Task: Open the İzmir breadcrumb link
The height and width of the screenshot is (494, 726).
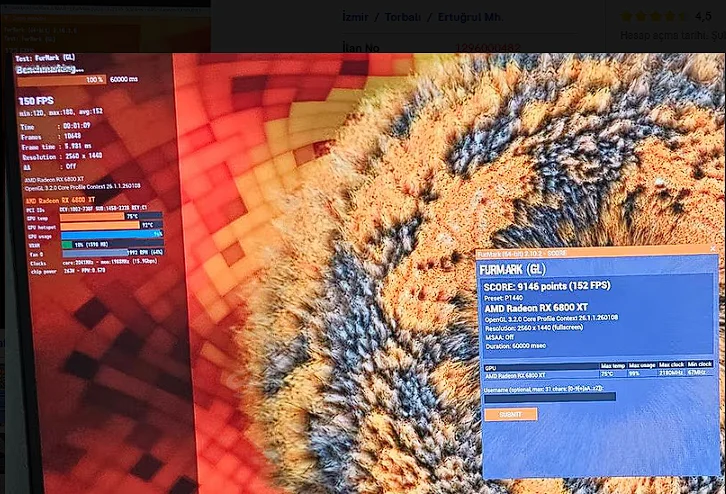Action: (x=355, y=17)
